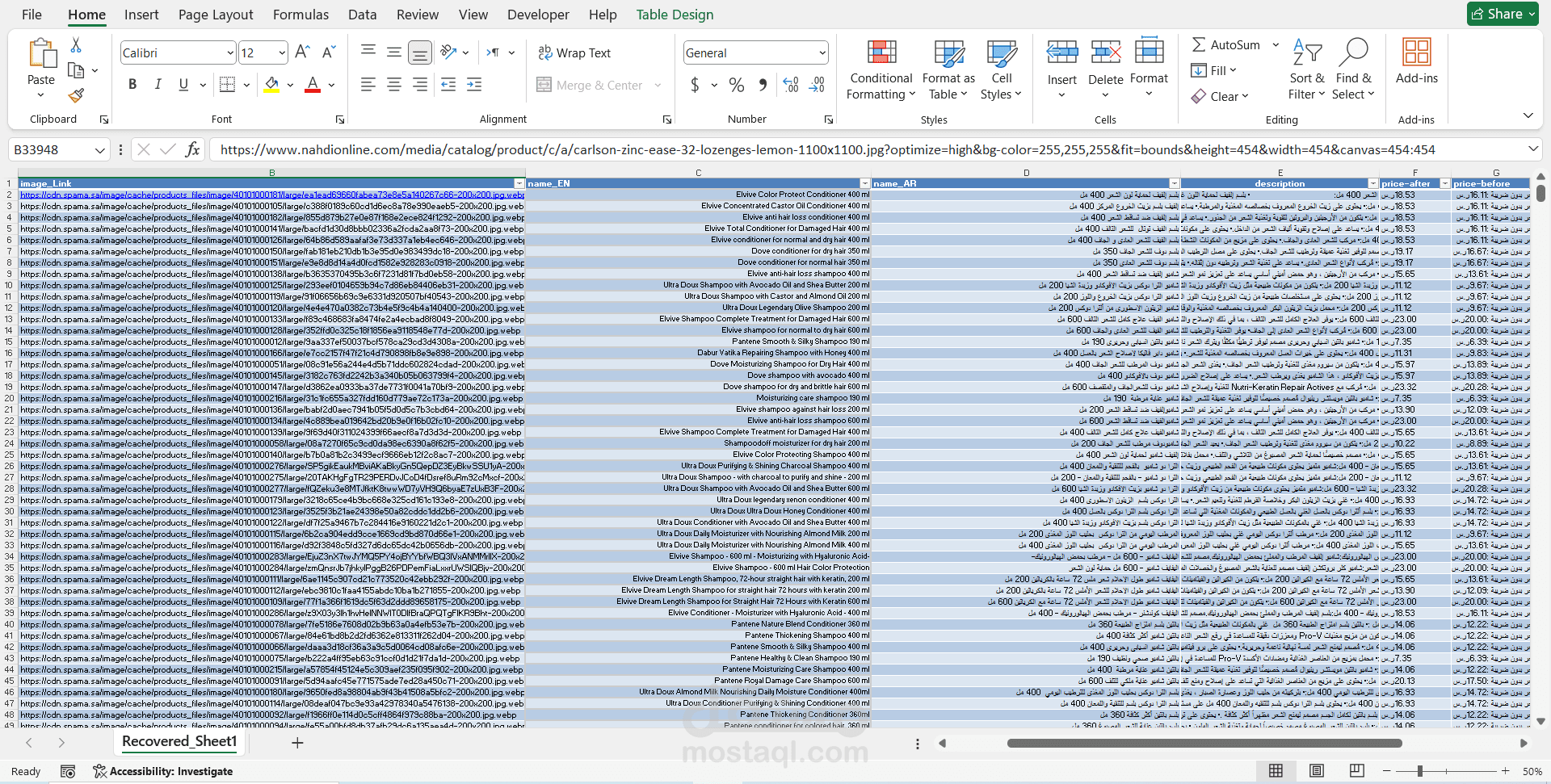Switch to the Data tab
Viewport: 1551px width, 784px height.
coord(363,15)
